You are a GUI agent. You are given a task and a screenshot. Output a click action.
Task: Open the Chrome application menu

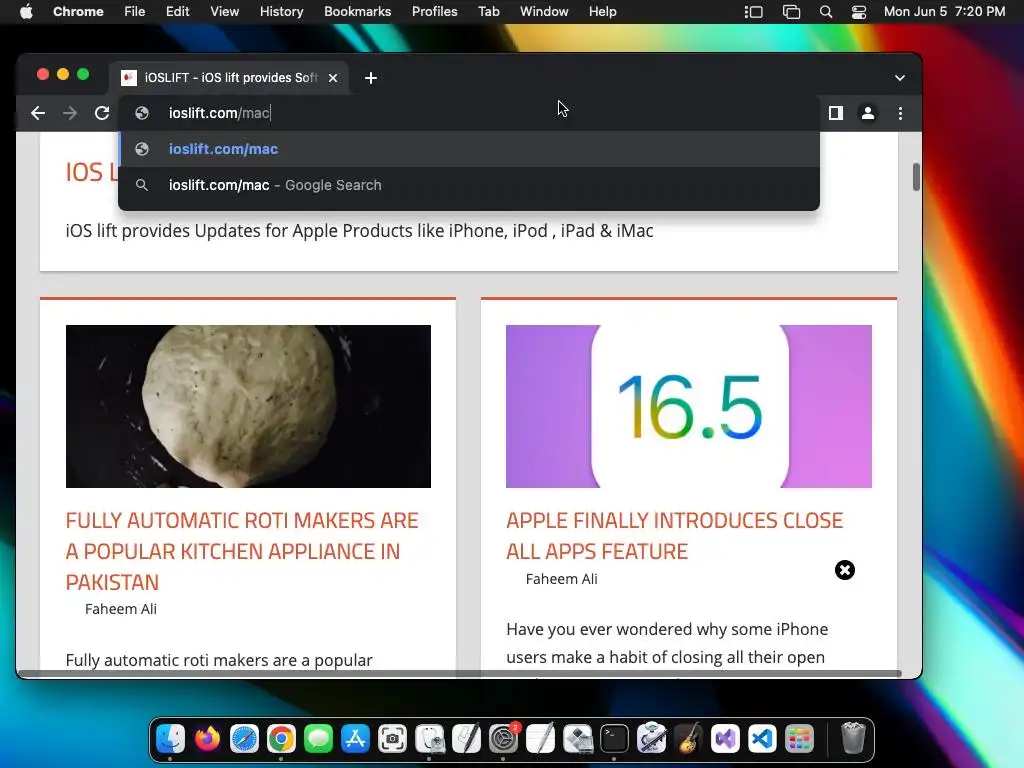(78, 12)
